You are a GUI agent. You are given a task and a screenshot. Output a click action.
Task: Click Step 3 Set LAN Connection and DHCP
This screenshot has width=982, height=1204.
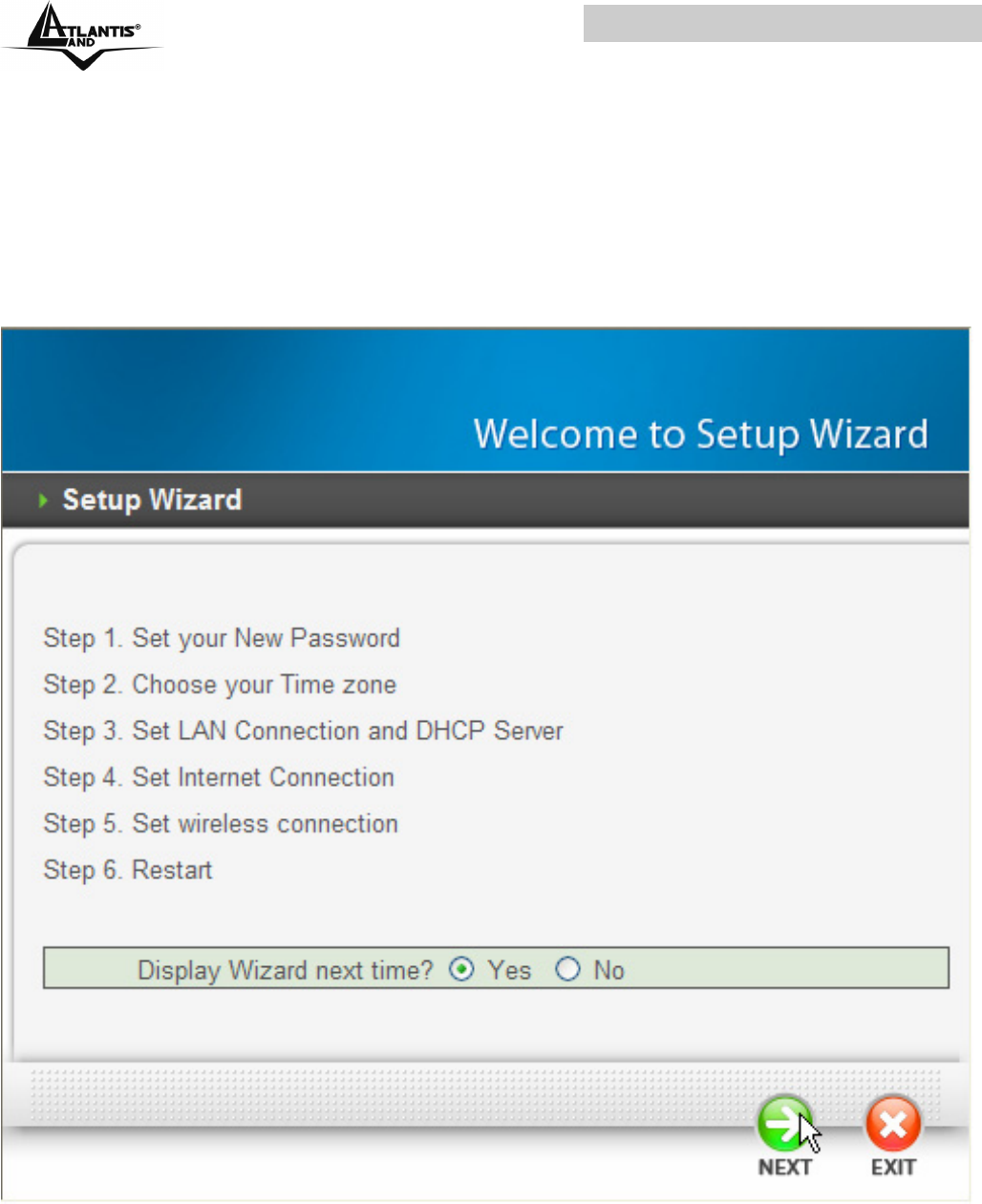pyautogui.click(x=303, y=731)
